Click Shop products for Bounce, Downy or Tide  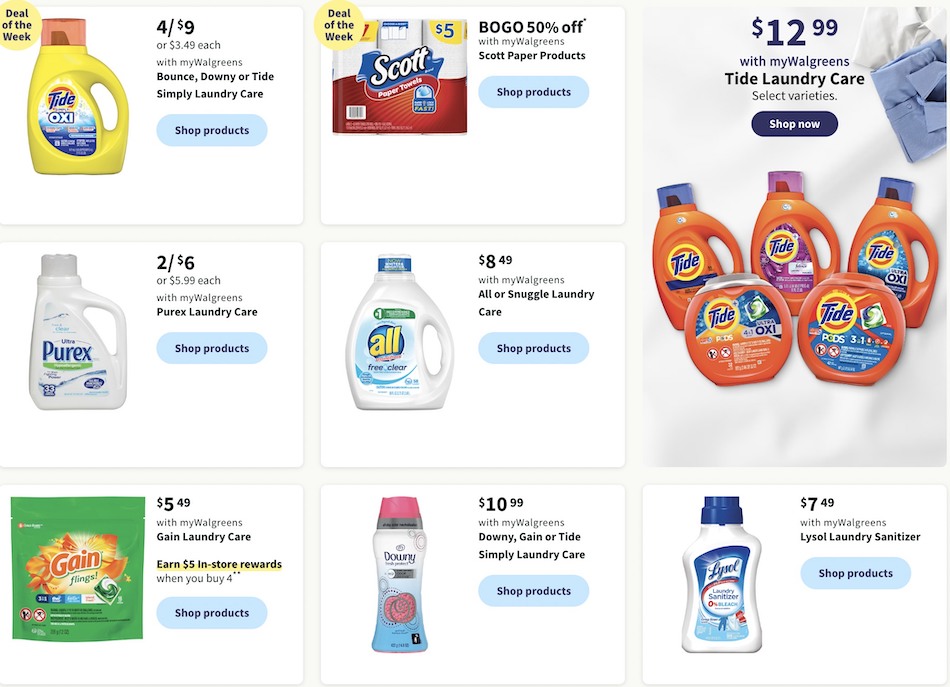tap(211, 130)
